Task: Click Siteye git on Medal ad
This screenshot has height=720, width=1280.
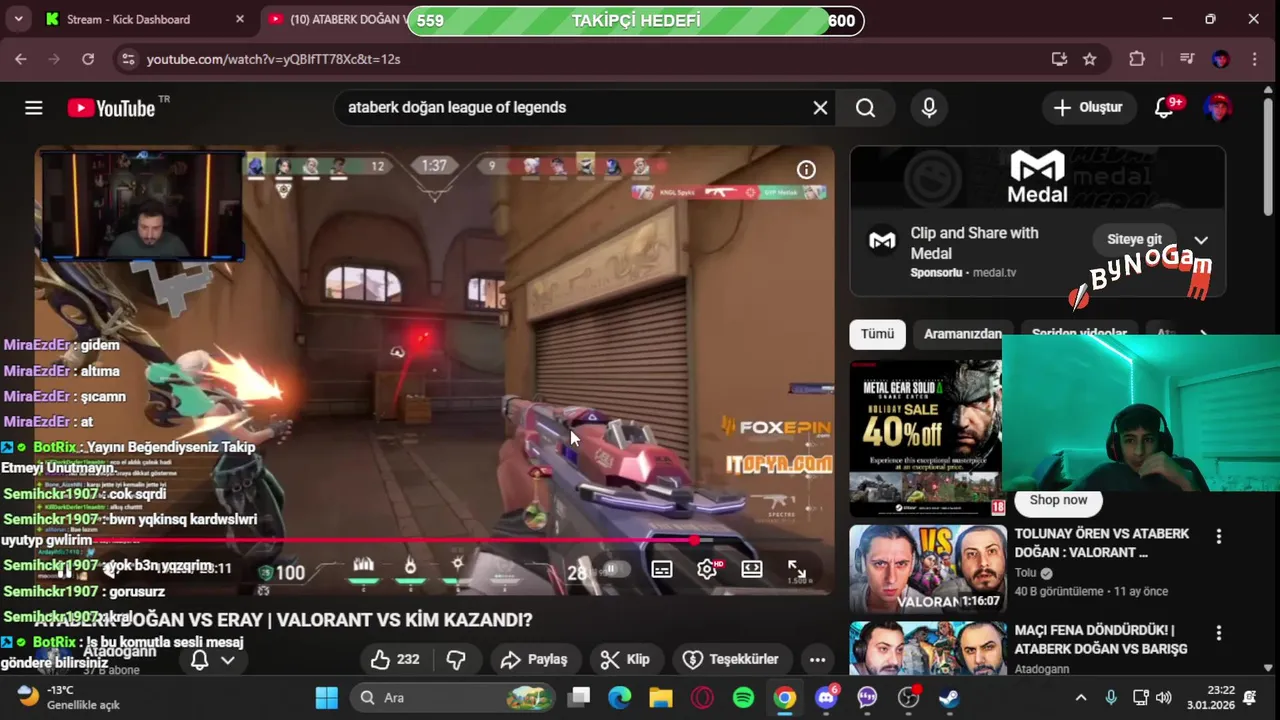Action: (x=1134, y=240)
